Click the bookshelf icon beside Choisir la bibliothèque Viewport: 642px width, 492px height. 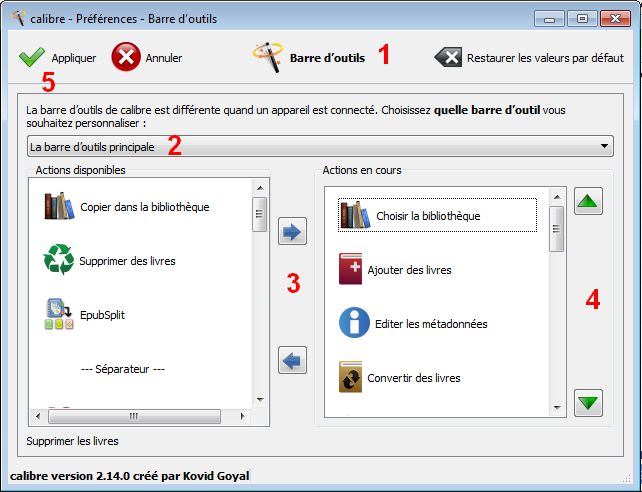pos(355,215)
